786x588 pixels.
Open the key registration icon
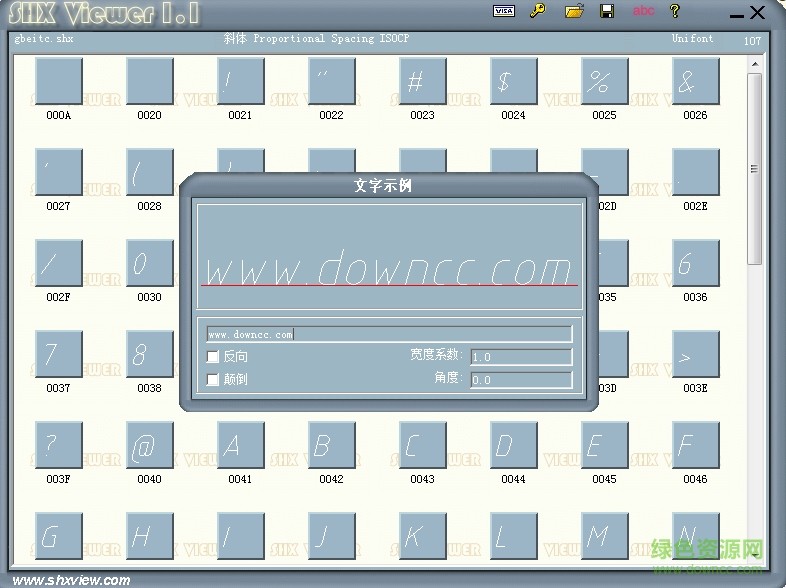coord(538,11)
